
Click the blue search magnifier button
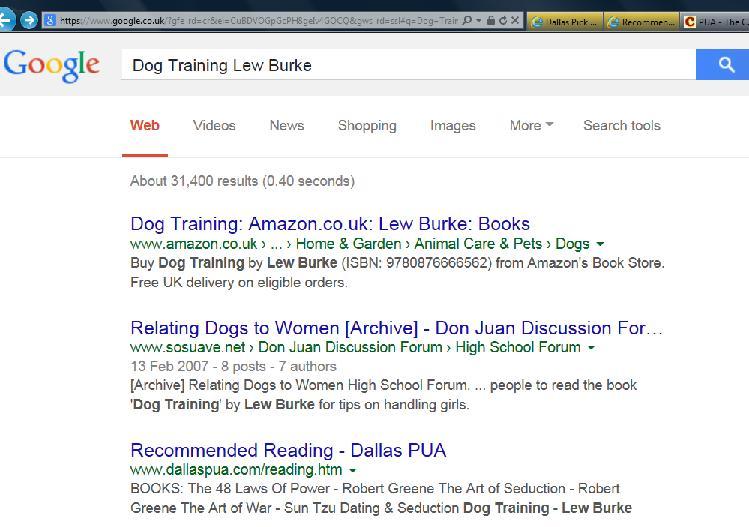723,65
